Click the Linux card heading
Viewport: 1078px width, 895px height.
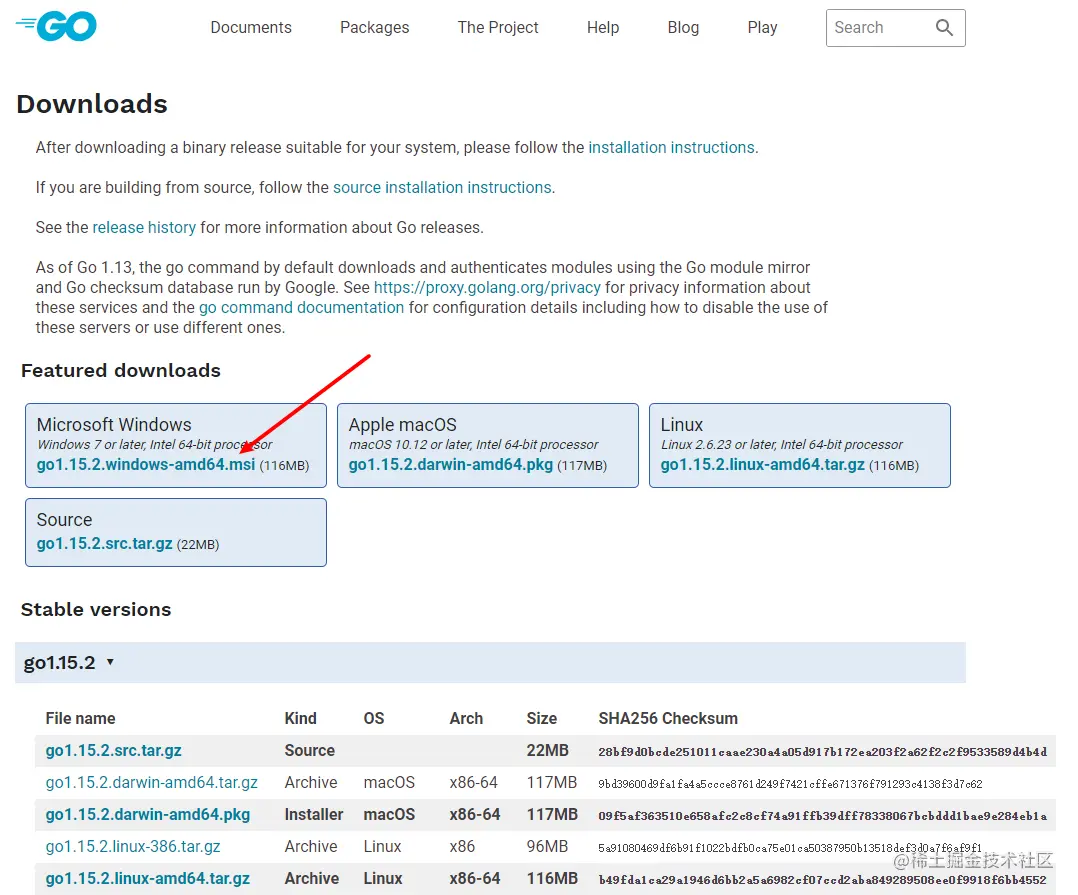pyautogui.click(x=681, y=425)
